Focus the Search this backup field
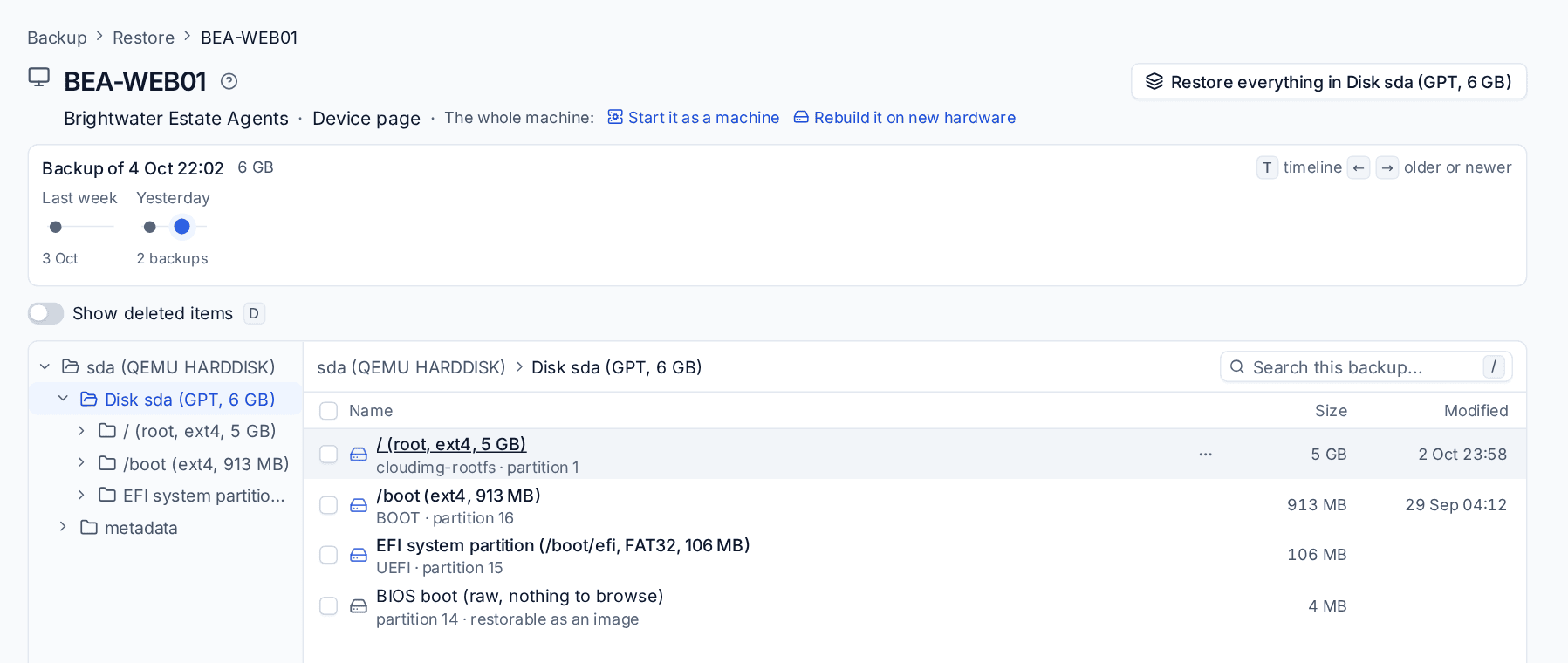 (1366, 367)
